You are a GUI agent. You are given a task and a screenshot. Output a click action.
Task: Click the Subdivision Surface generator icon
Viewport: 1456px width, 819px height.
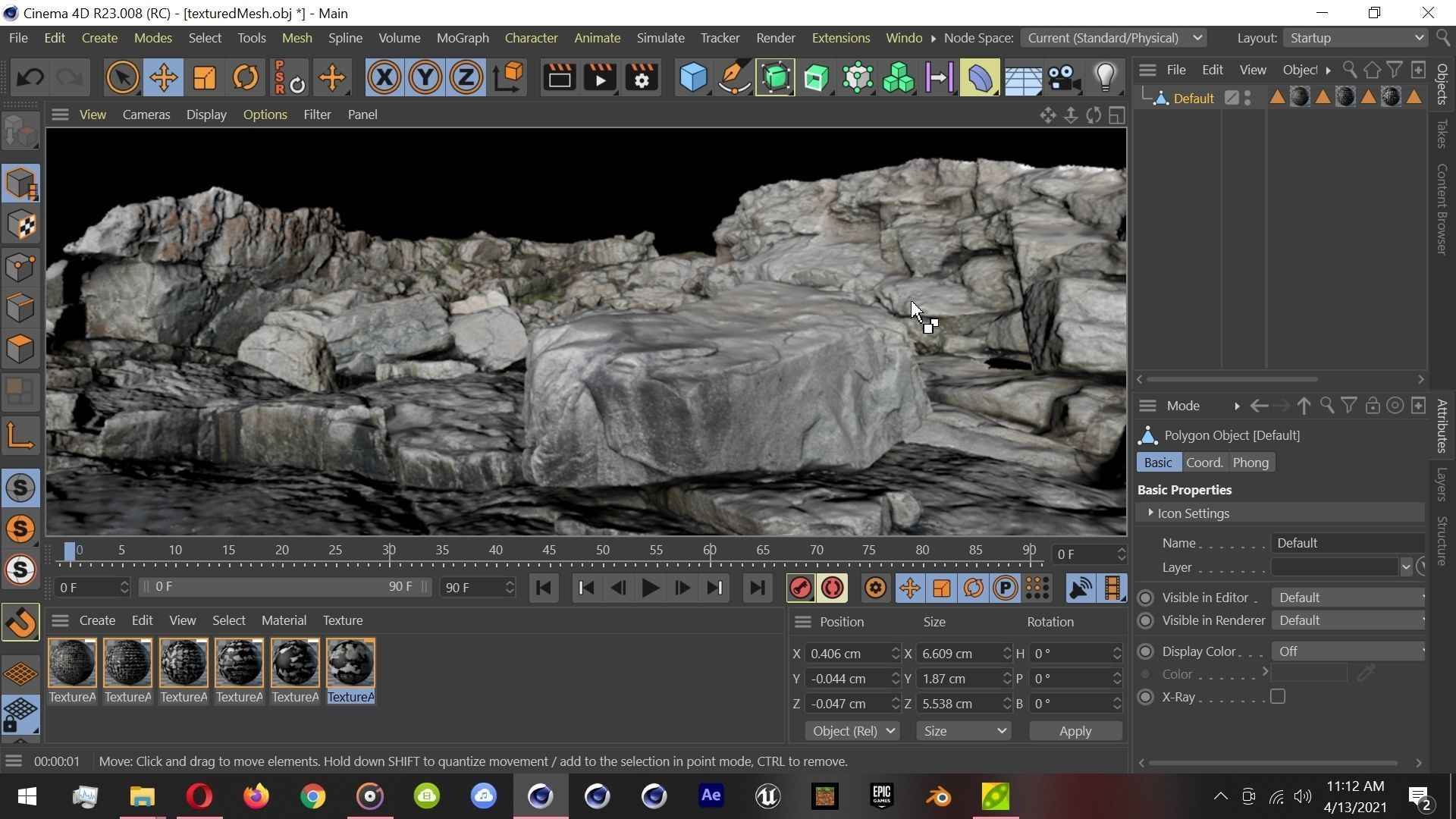[775, 77]
